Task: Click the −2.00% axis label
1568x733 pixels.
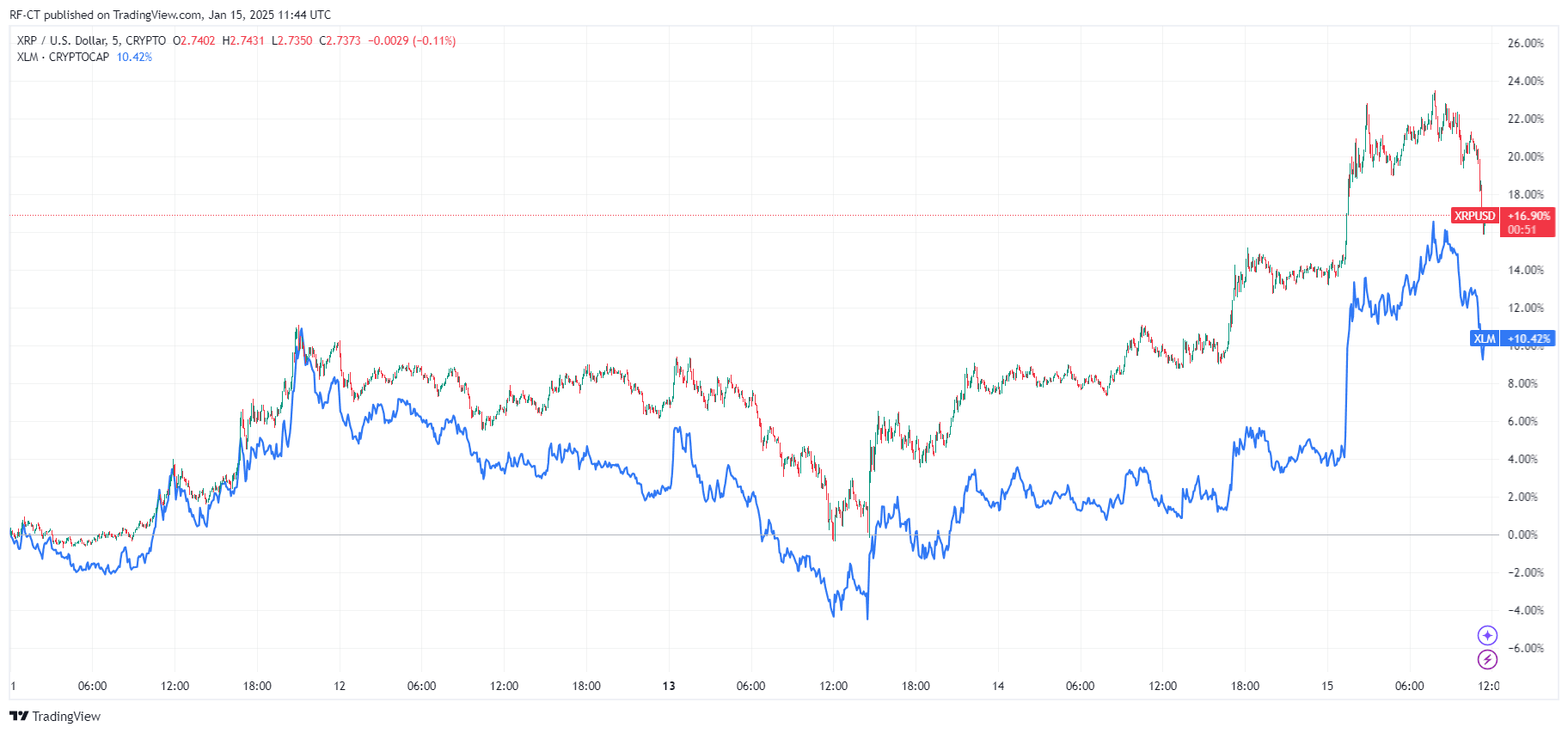Action: (x=1526, y=572)
